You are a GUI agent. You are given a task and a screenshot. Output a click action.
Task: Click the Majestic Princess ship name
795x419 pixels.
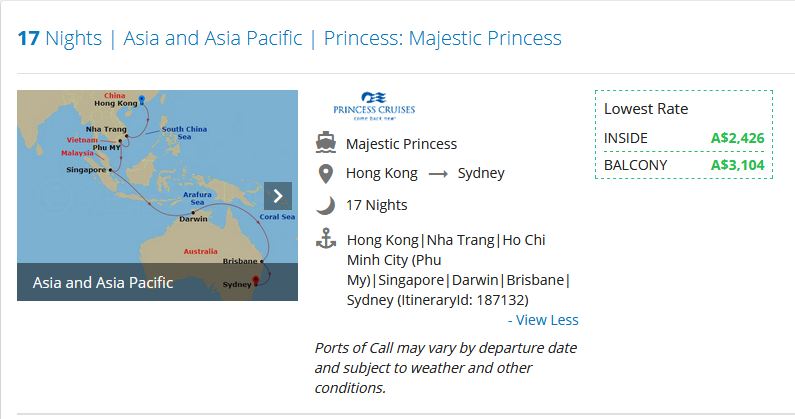pyautogui.click(x=401, y=144)
